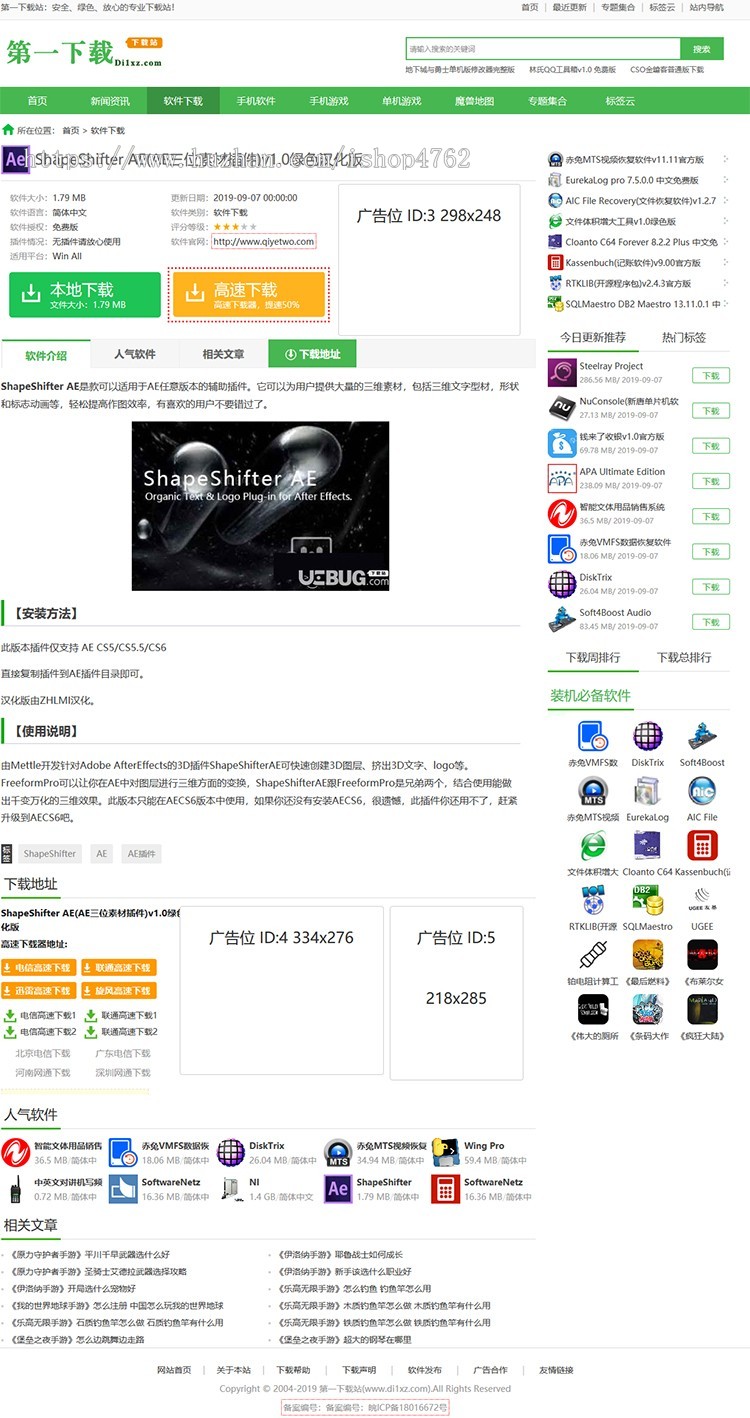750x1418 pixels.
Task: Click 北京电信下载 mirror link
Action: click(43, 1053)
